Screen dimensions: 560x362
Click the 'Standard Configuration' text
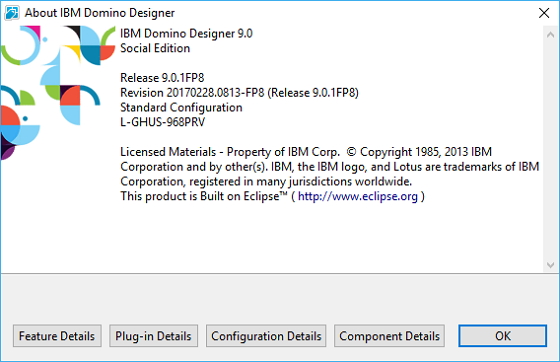pos(181,107)
